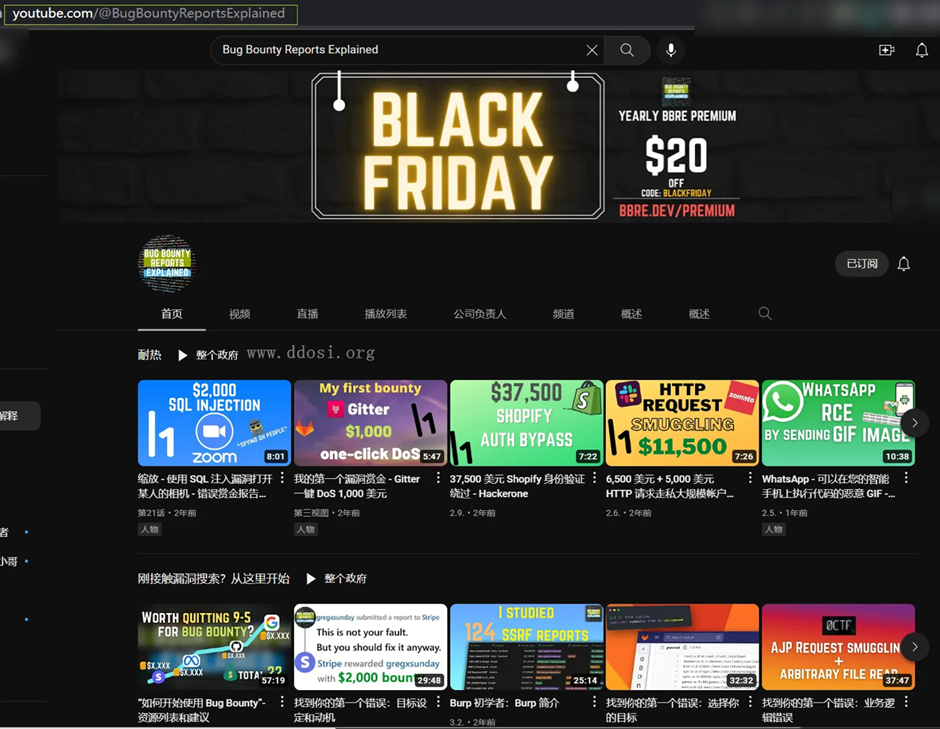Open the create video icon
The image size is (940, 729).
pos(887,50)
